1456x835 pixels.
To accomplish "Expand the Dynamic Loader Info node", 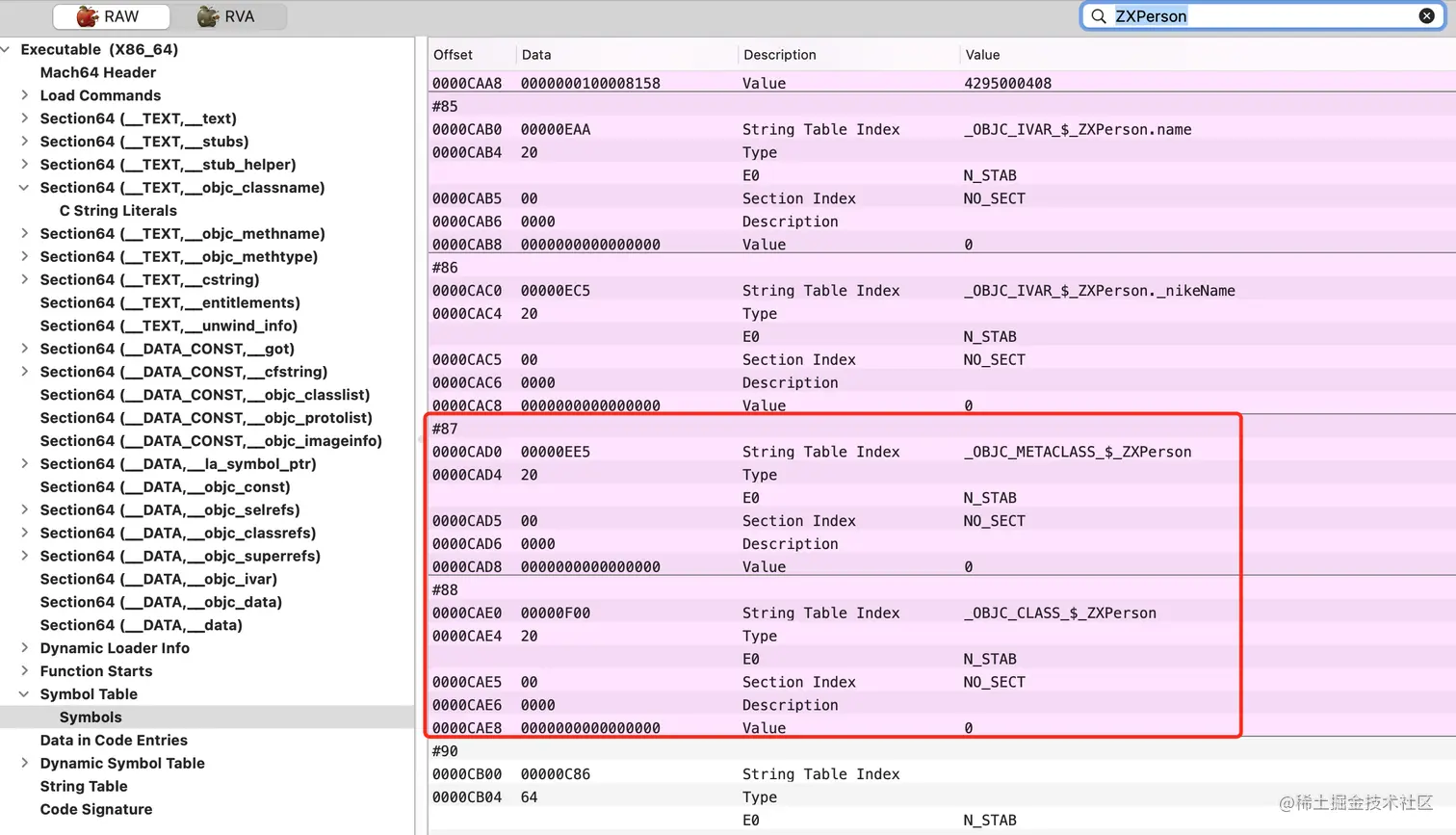I will 24,648.
